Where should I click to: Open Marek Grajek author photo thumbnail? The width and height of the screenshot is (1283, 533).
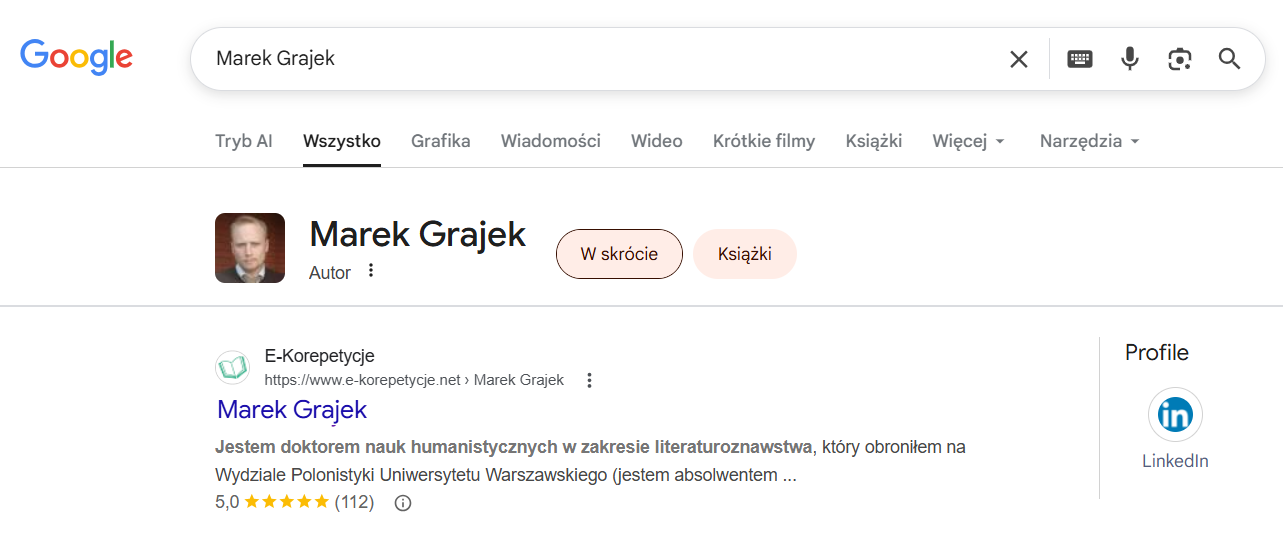pos(250,248)
